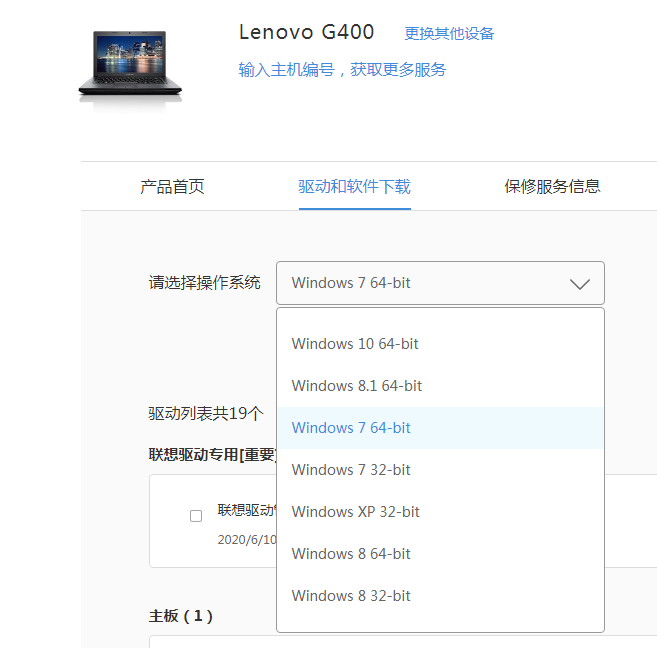Click the 请选择操作系统 label

pyautogui.click(x=204, y=283)
